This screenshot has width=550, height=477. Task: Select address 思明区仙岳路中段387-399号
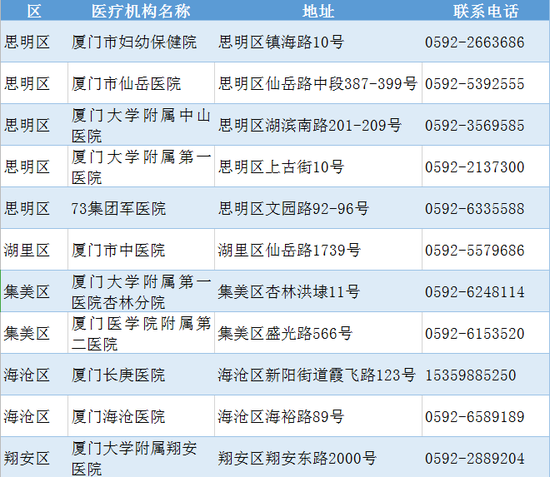tap(317, 84)
